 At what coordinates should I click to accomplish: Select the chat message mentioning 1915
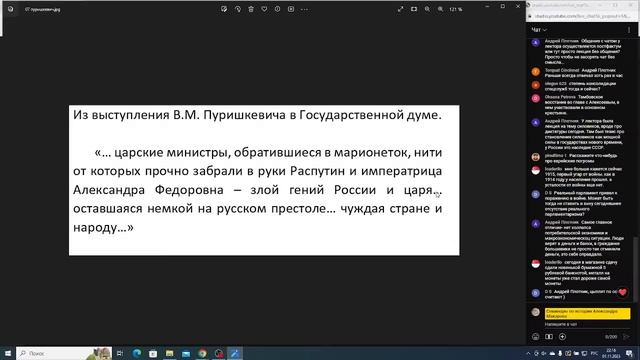click(x=584, y=177)
